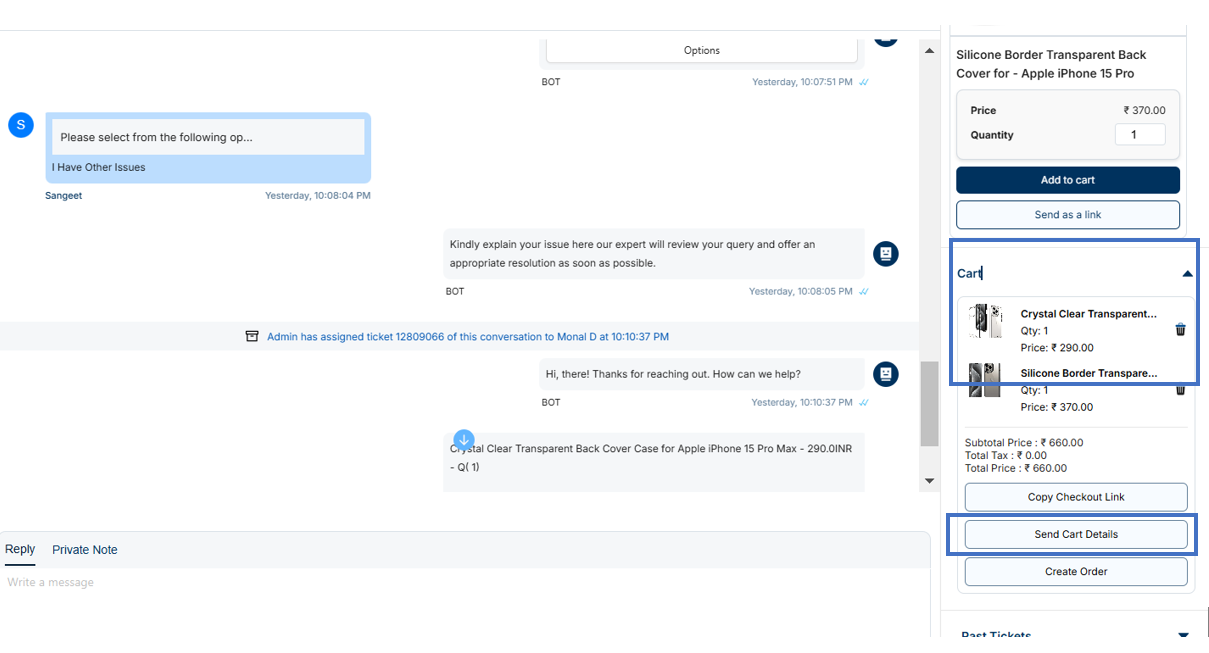Click the 'Silicone Border Transparent Back Cover' product title
This screenshot has height=653, width=1209.
coord(1051,64)
